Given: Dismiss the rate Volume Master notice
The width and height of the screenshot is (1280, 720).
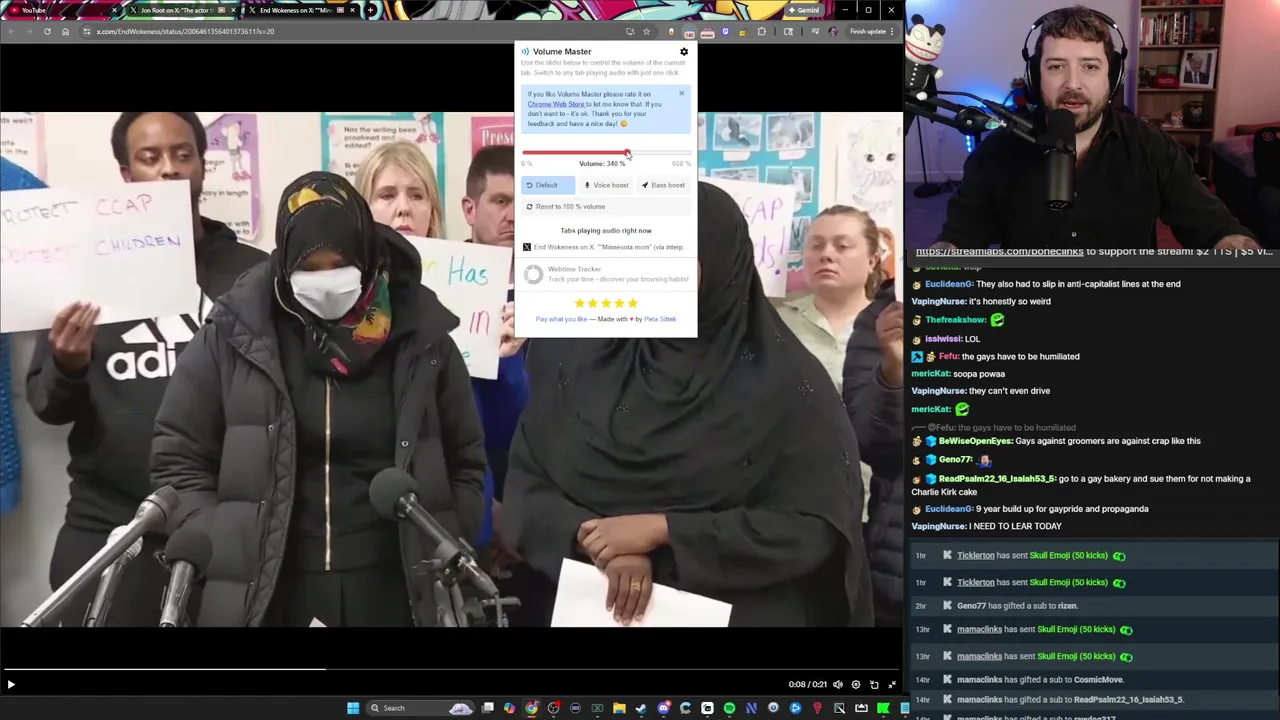Looking at the screenshot, I should pos(682,94).
